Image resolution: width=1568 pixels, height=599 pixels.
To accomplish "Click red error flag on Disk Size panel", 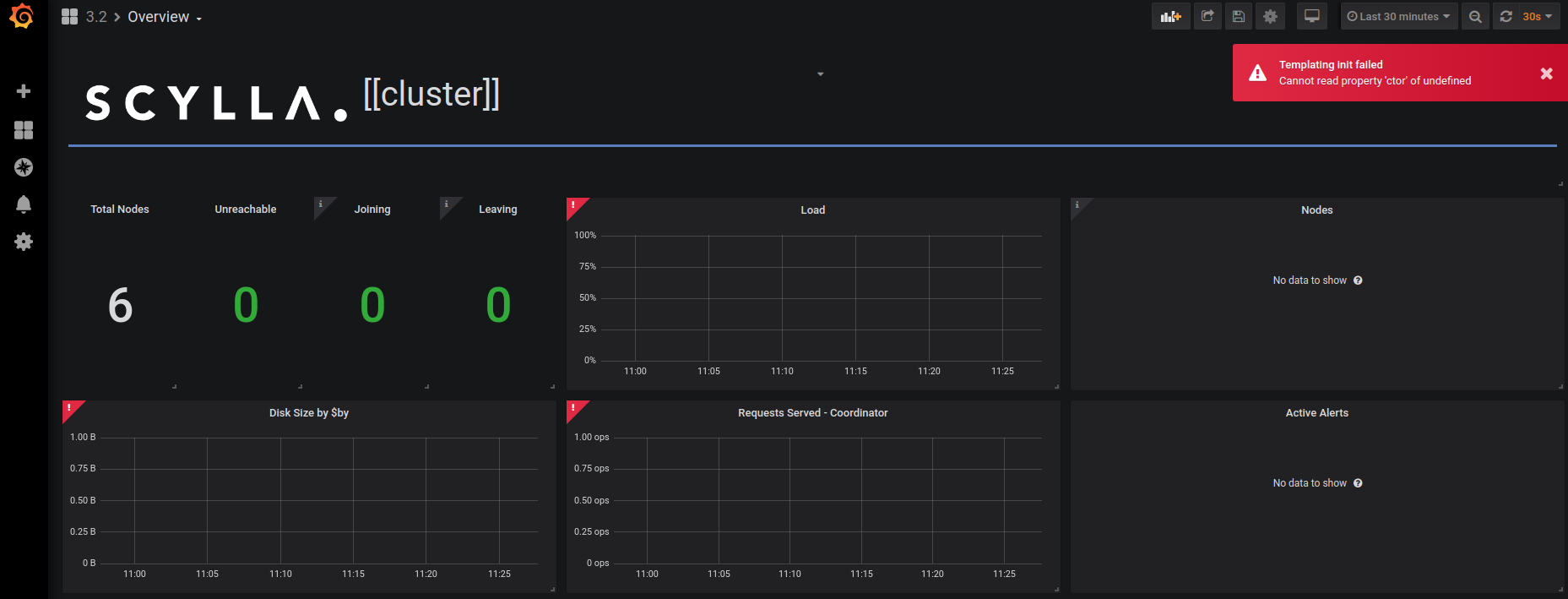I will pos(70,408).
